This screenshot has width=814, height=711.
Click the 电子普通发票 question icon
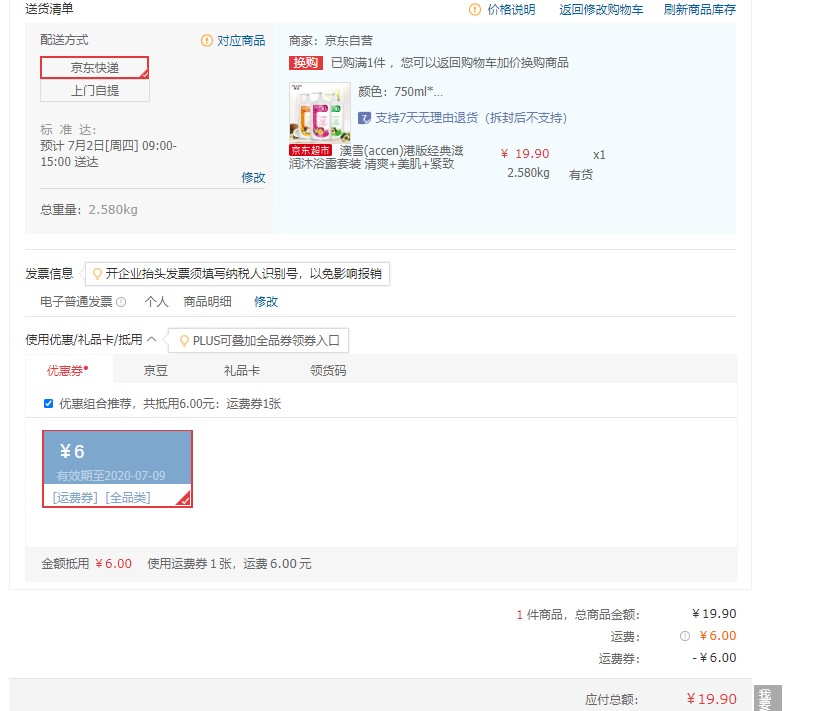point(121,302)
